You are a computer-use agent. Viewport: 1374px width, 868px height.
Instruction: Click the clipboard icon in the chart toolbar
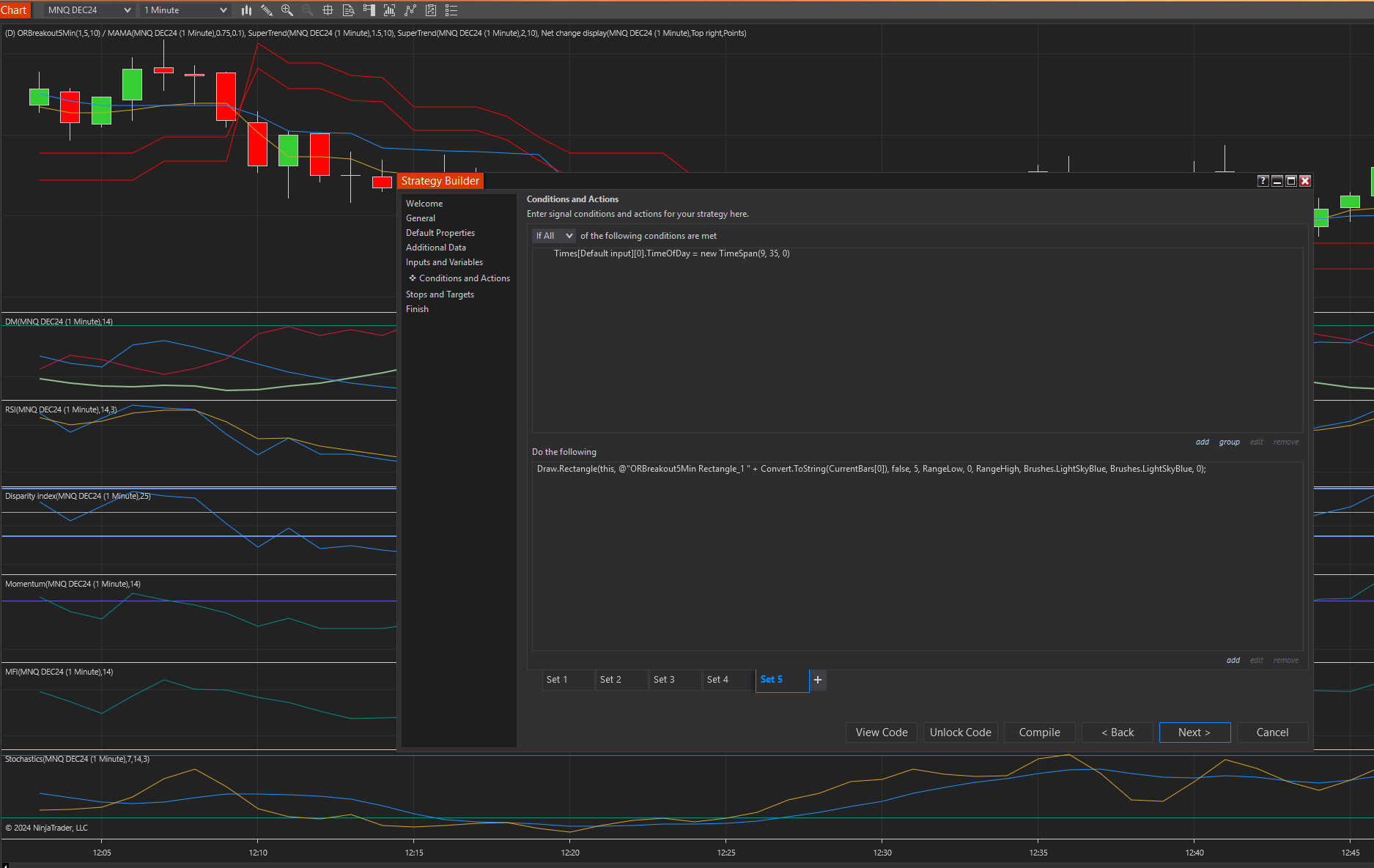coord(431,10)
